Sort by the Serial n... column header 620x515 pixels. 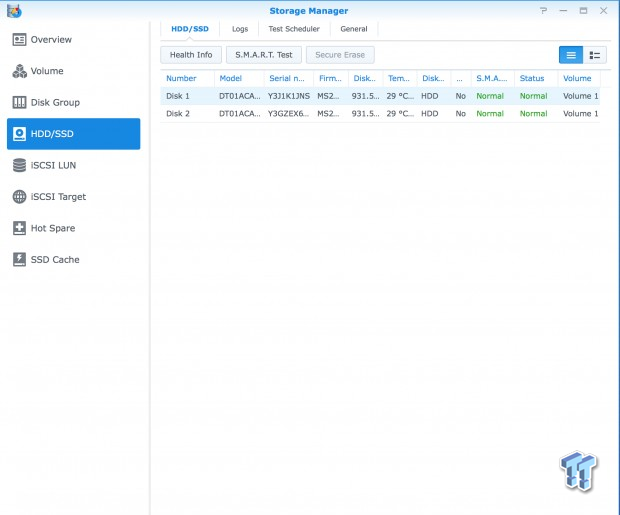(287, 78)
